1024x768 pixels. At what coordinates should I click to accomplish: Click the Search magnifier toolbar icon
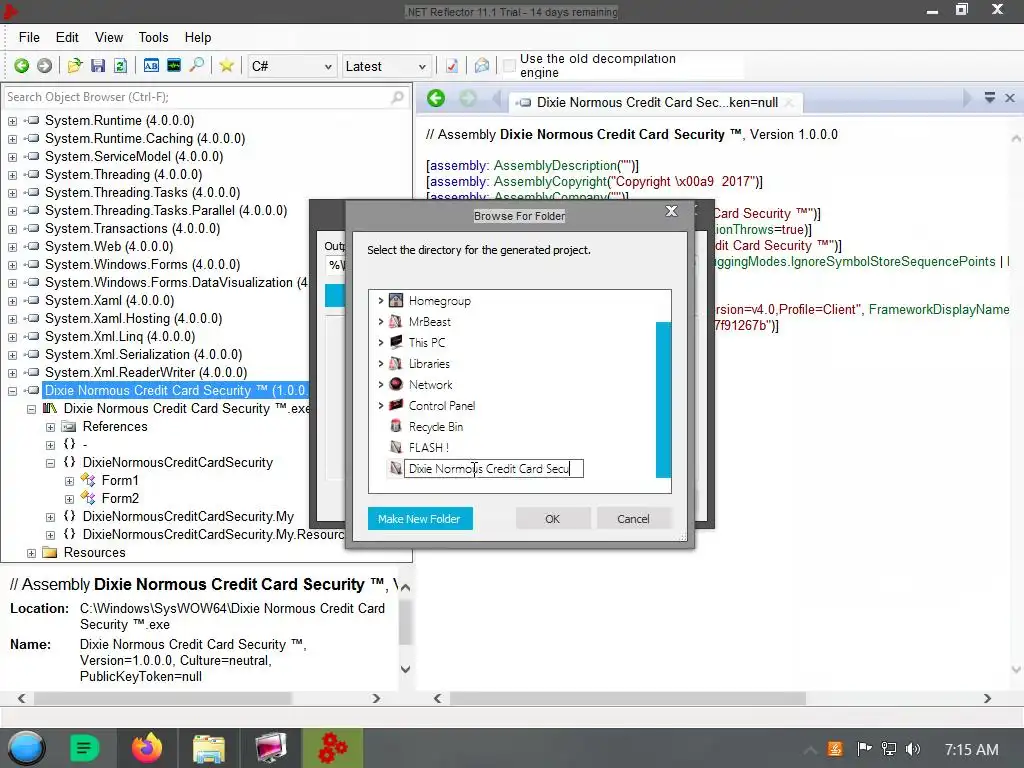tap(197, 66)
